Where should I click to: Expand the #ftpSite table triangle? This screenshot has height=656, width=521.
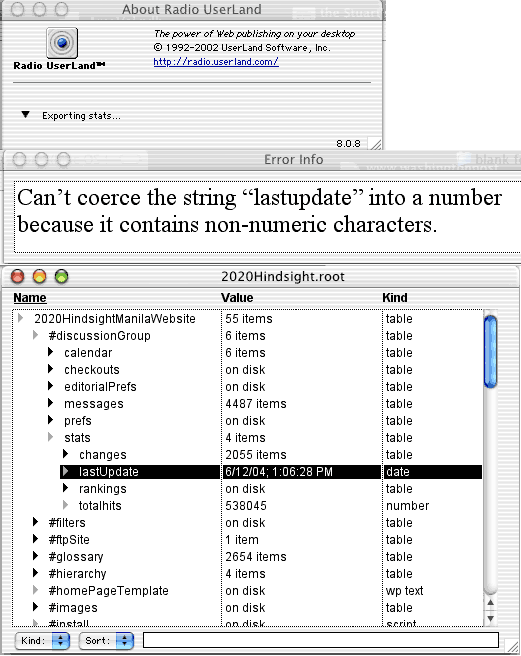pos(36,539)
